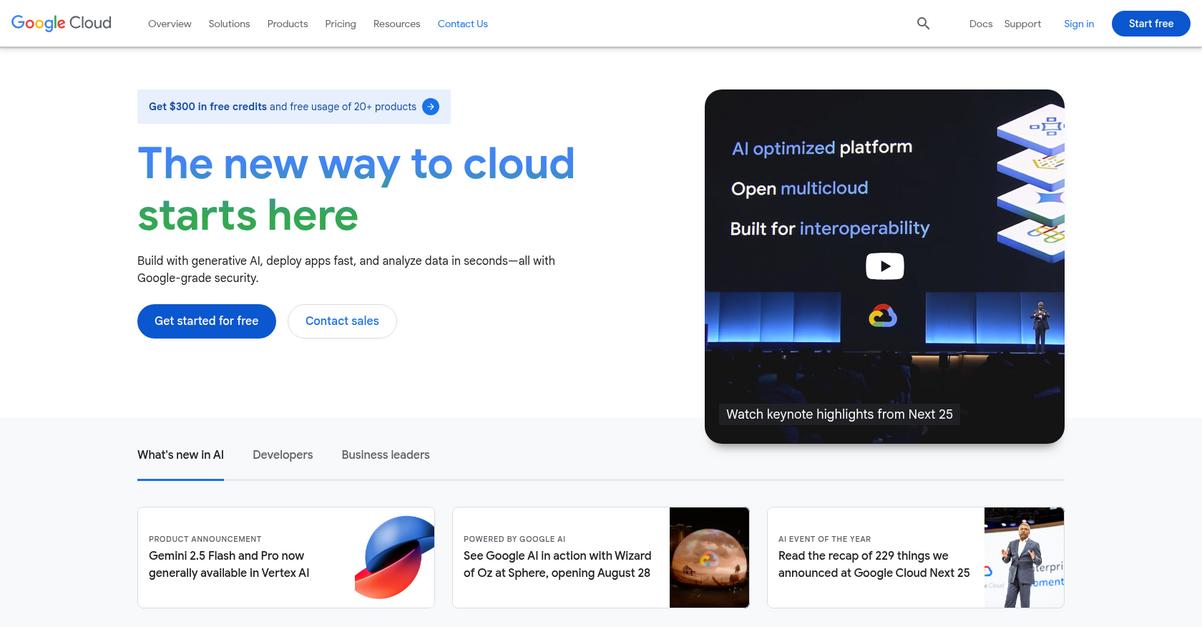Image resolution: width=1202 pixels, height=627 pixels.
Task: Click the Contact sales button
Action: tap(342, 321)
